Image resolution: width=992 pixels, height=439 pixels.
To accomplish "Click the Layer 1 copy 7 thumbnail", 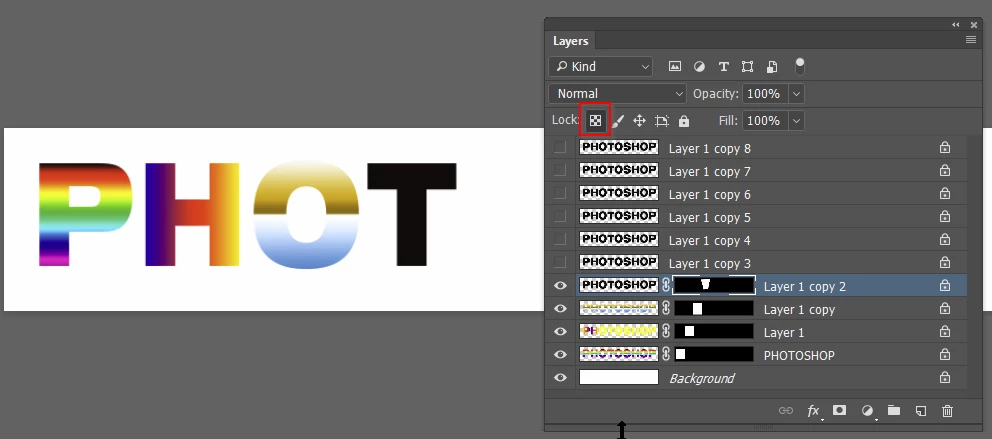I will (619, 170).
